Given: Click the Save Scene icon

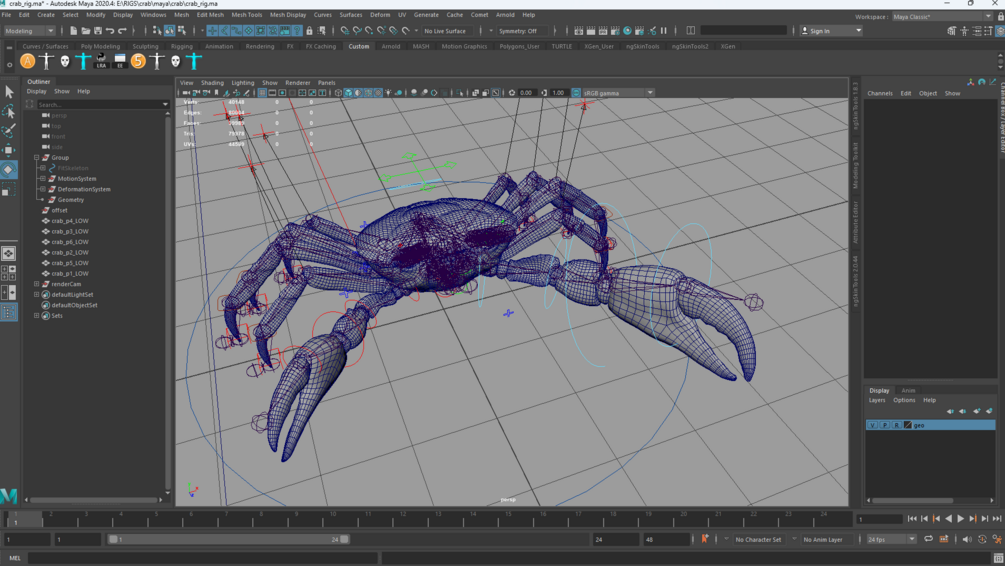Looking at the screenshot, I should tap(98, 31).
